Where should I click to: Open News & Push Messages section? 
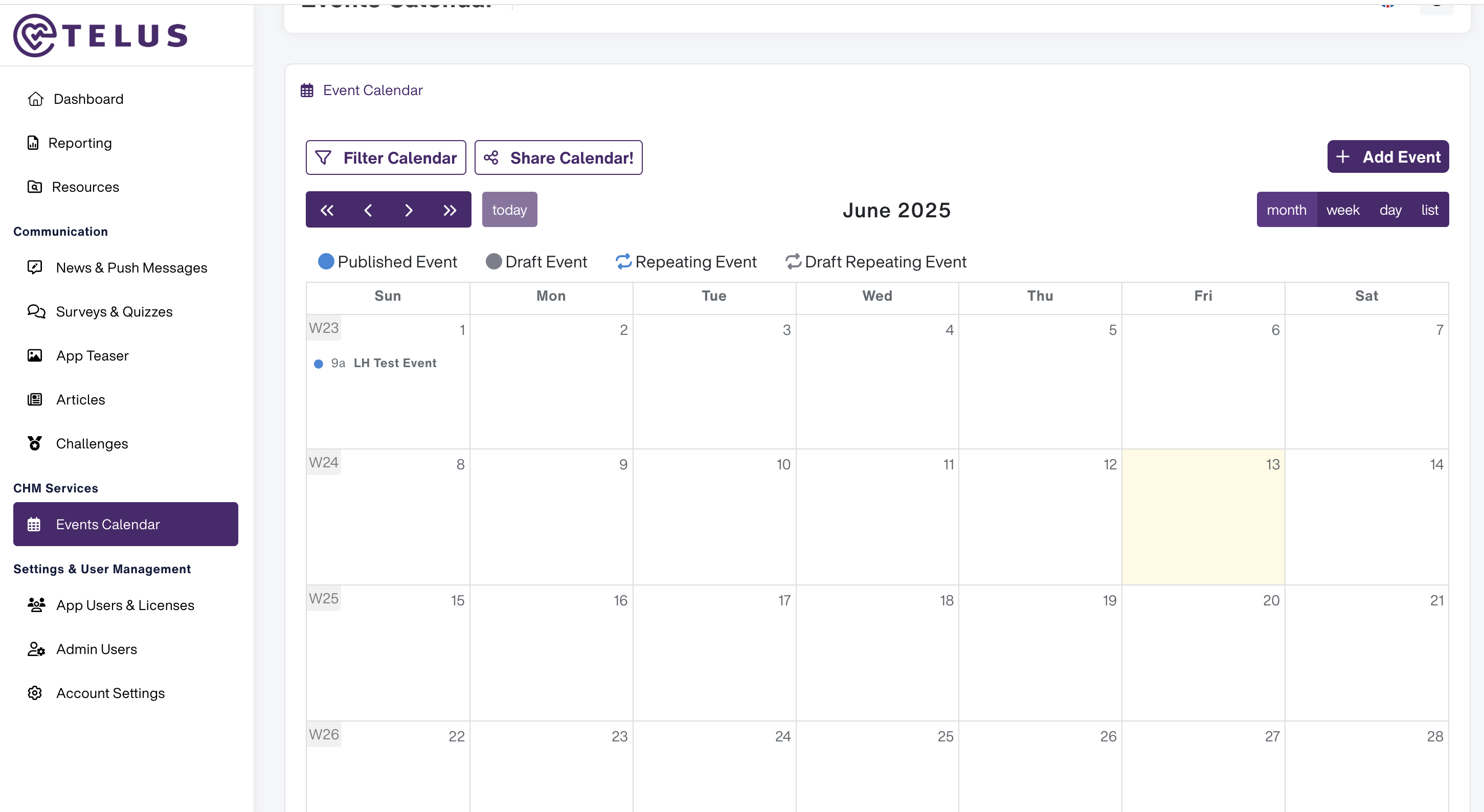(131, 268)
